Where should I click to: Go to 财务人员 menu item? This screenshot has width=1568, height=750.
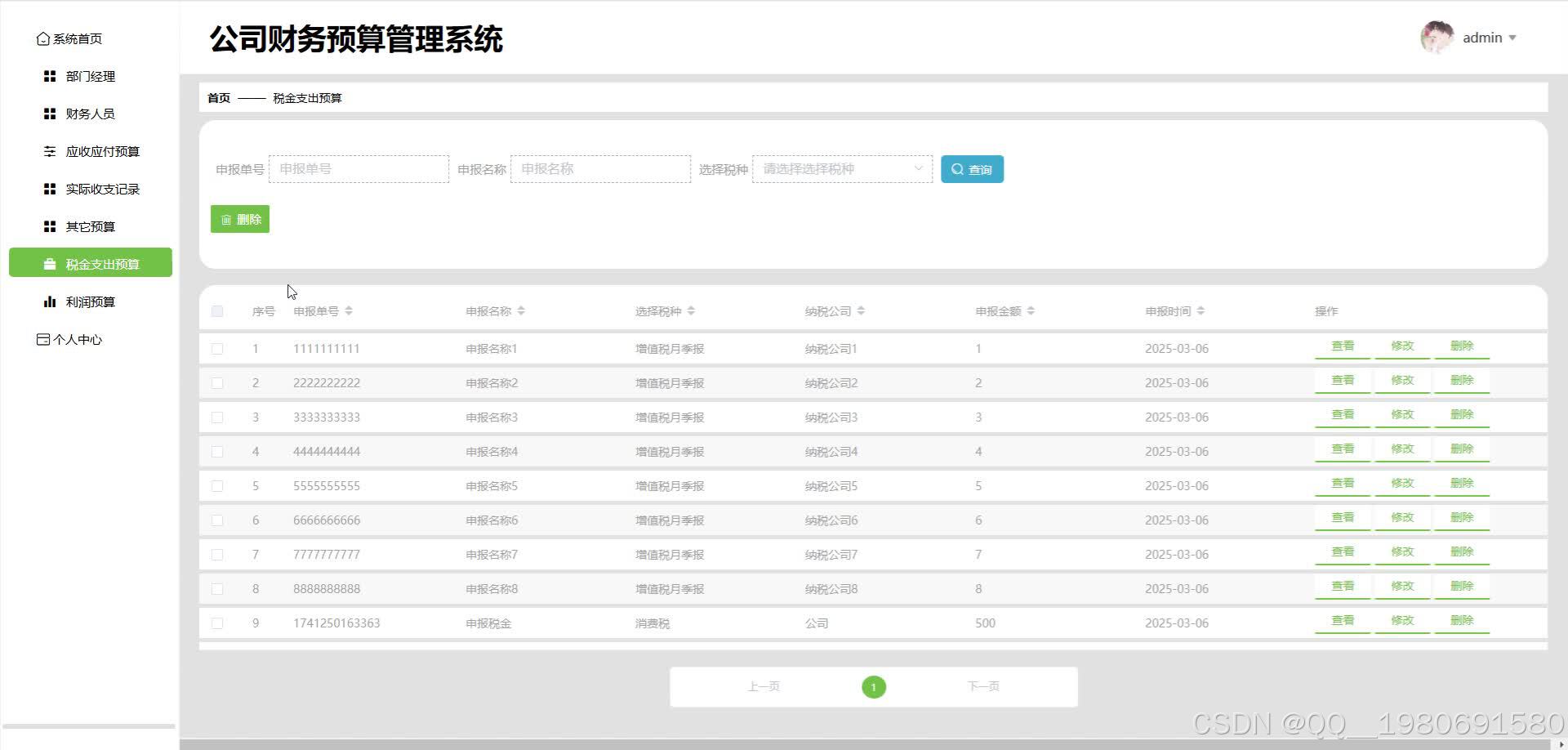(91, 114)
